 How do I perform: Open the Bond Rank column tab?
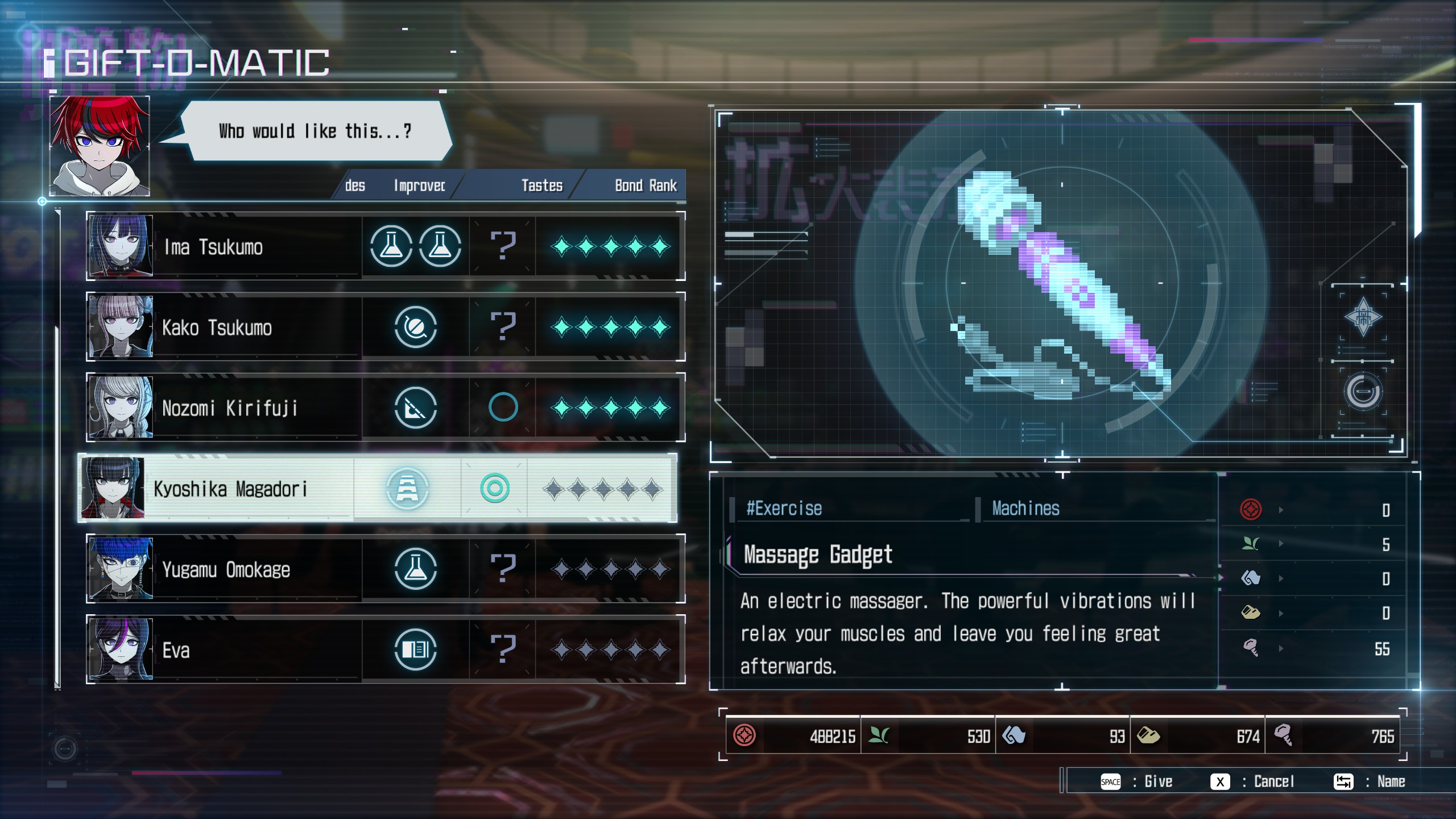645,185
